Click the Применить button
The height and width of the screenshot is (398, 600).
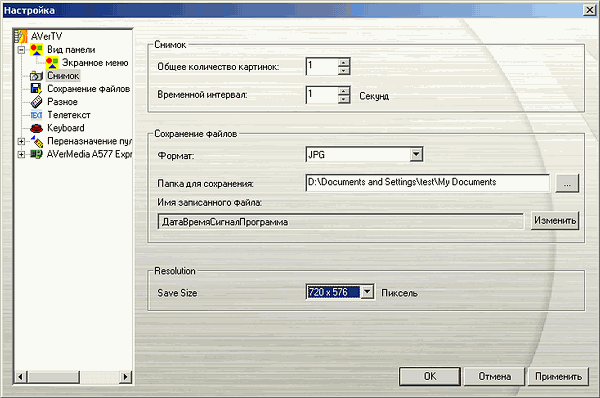(x=558, y=377)
